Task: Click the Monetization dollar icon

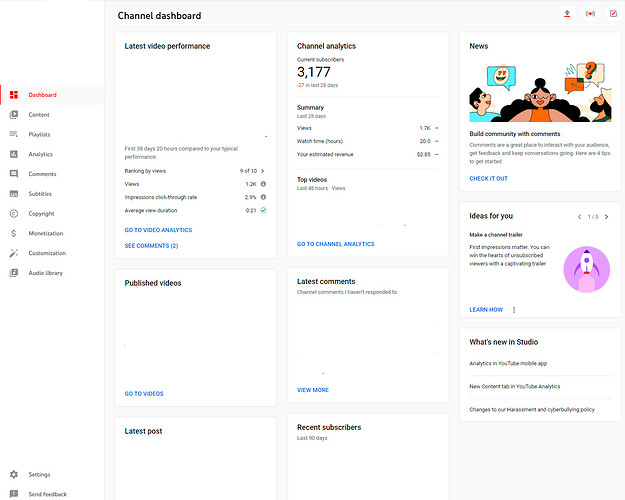Action: (14, 233)
